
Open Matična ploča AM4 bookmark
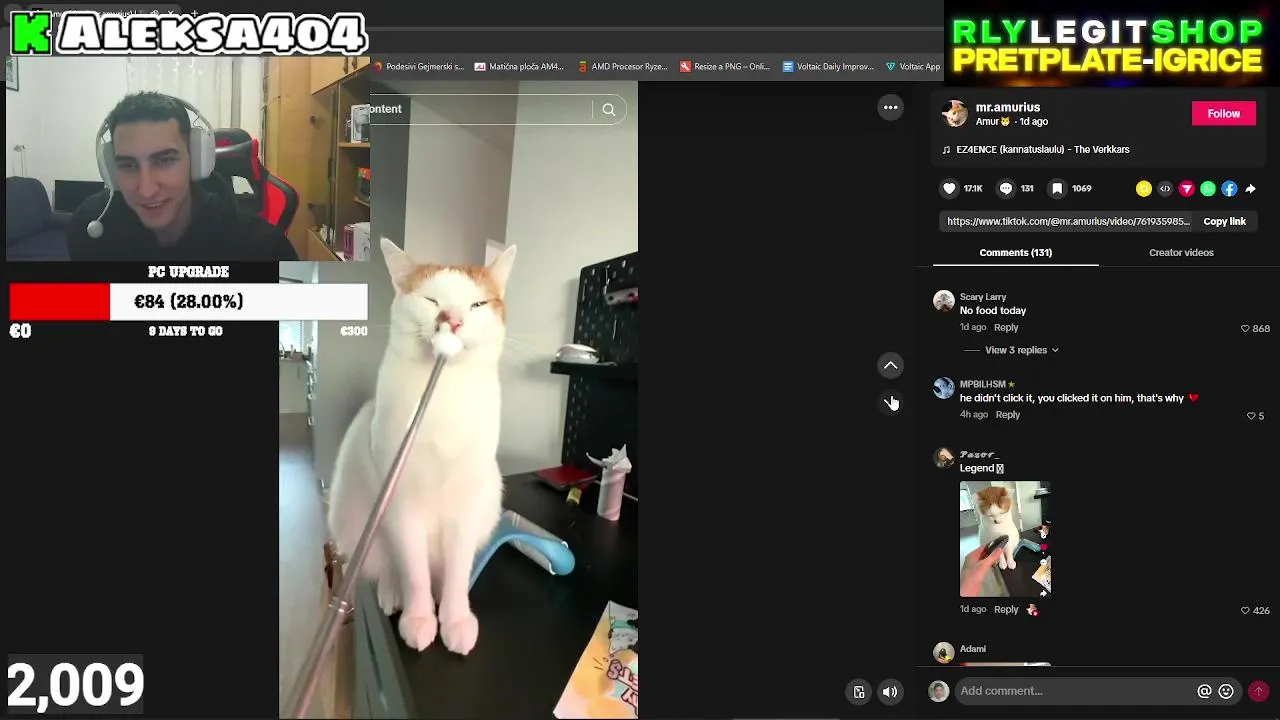pos(520,67)
